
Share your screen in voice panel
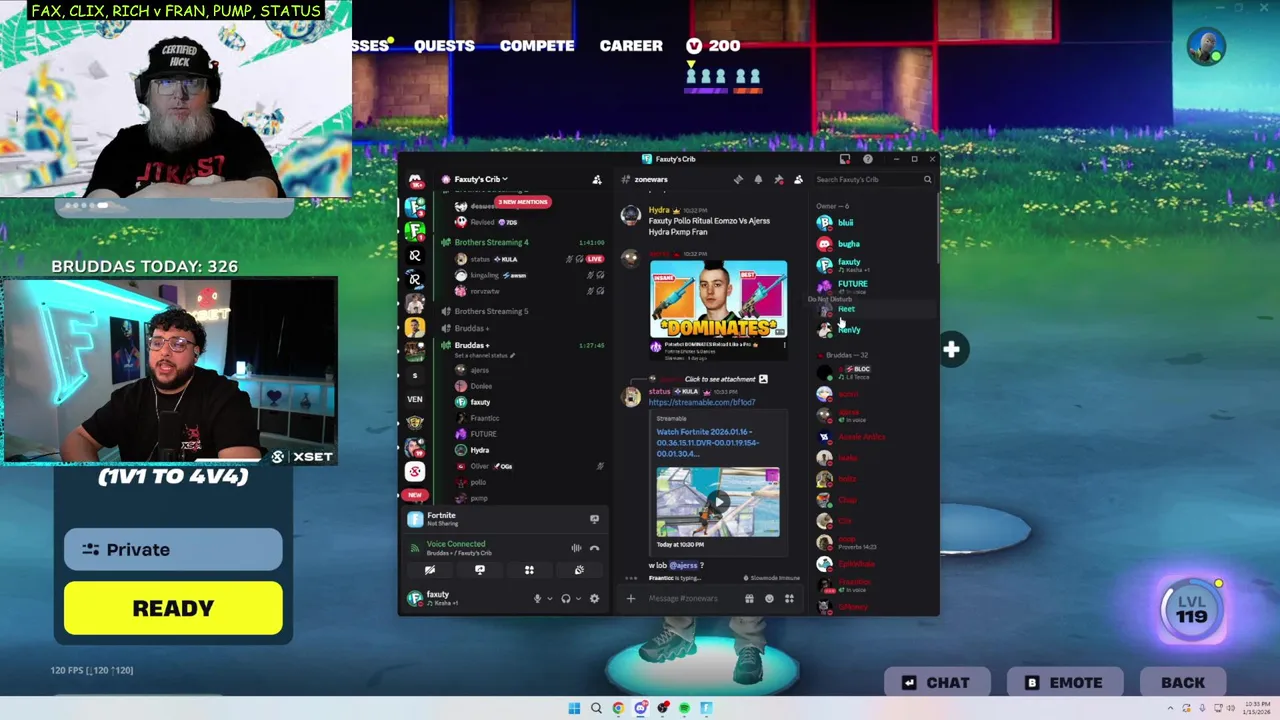(480, 570)
